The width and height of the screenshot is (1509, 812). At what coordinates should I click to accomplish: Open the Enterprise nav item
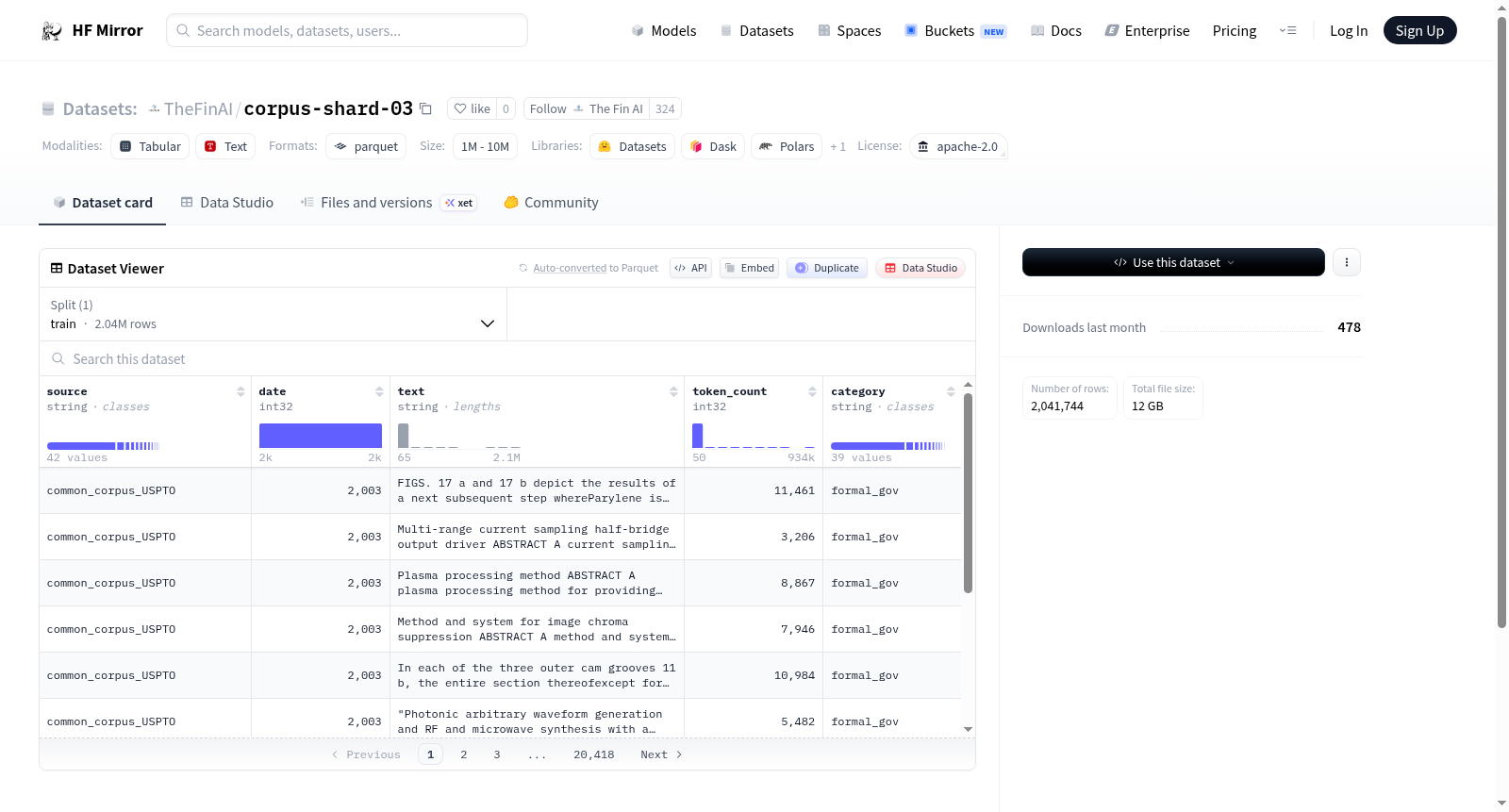tap(1147, 31)
